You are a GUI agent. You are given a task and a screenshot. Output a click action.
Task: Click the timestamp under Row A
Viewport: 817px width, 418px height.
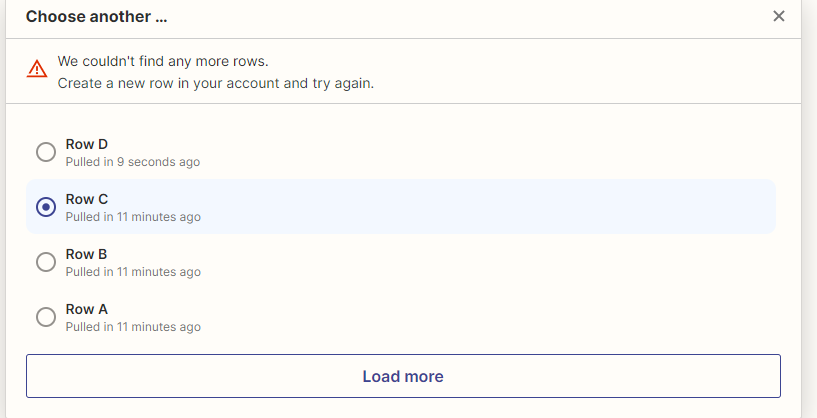click(133, 327)
